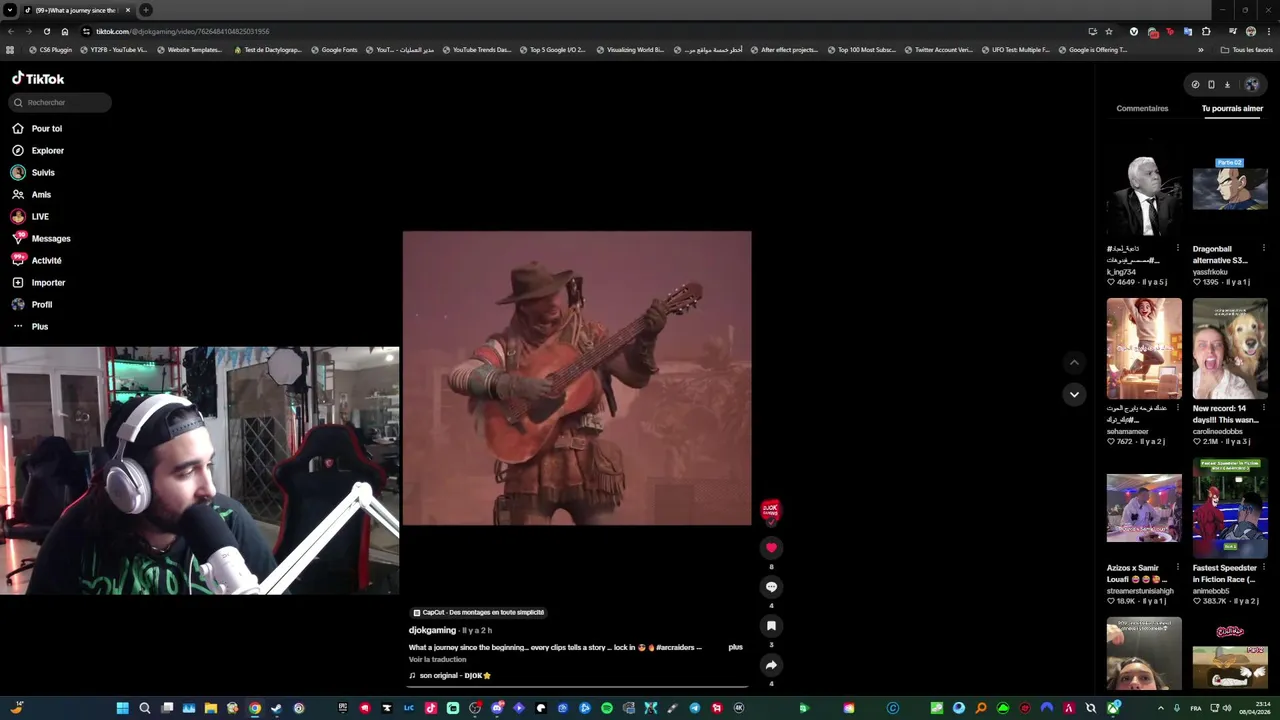Click the address bar URL

coord(183,31)
